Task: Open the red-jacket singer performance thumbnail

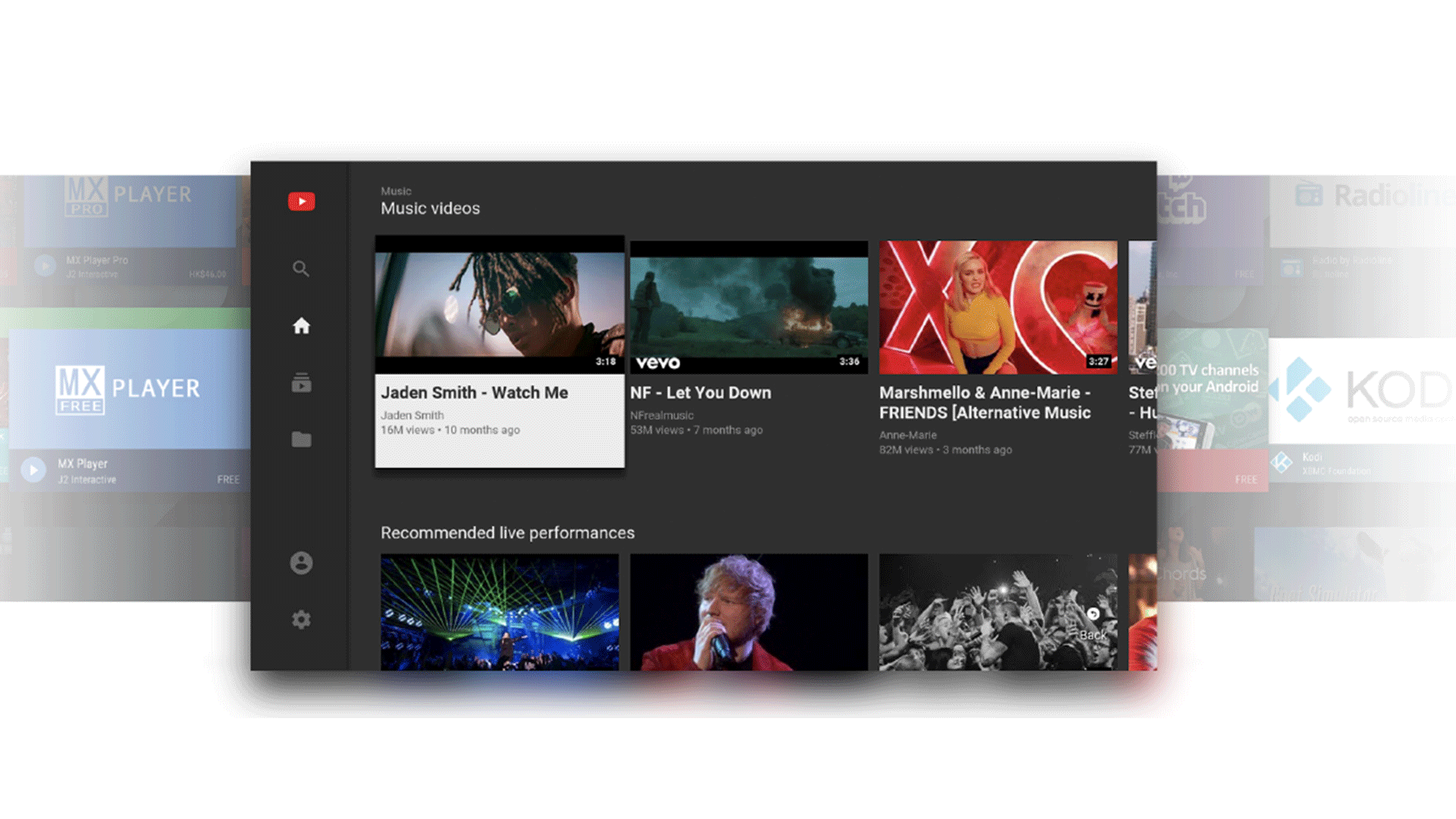Action: click(x=748, y=612)
